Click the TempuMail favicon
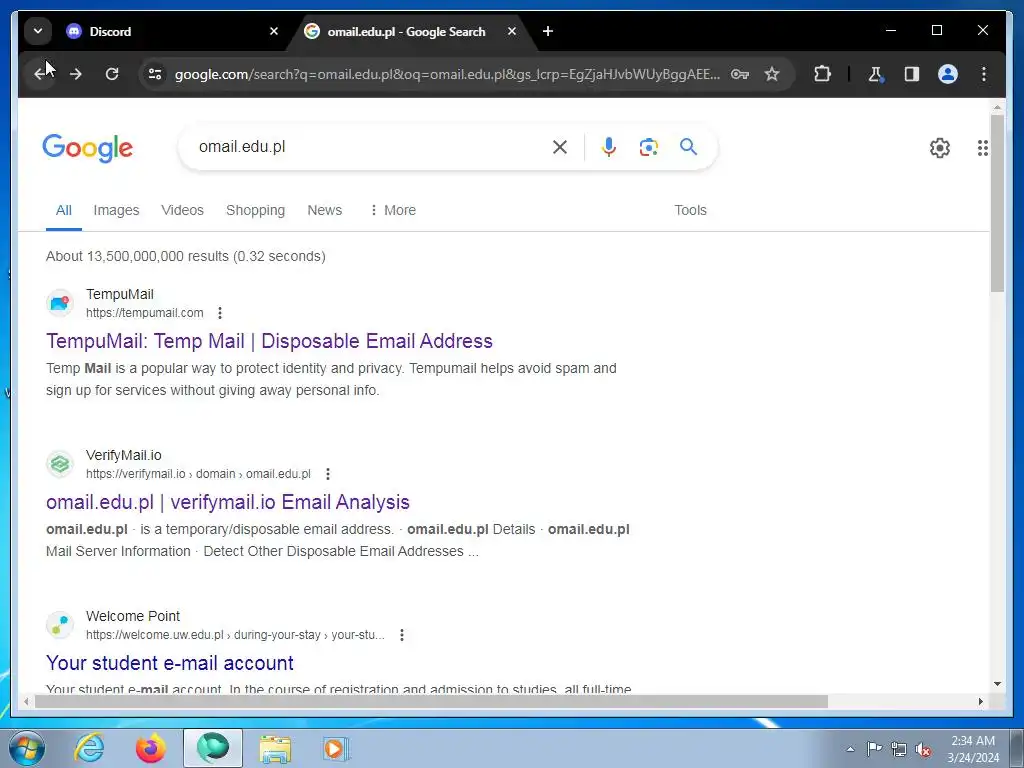 point(60,303)
